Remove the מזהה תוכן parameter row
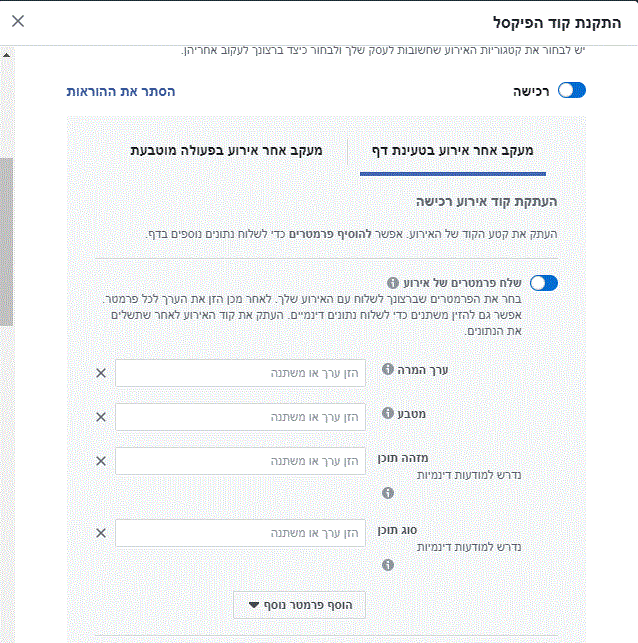This screenshot has height=643, width=638. [101, 461]
